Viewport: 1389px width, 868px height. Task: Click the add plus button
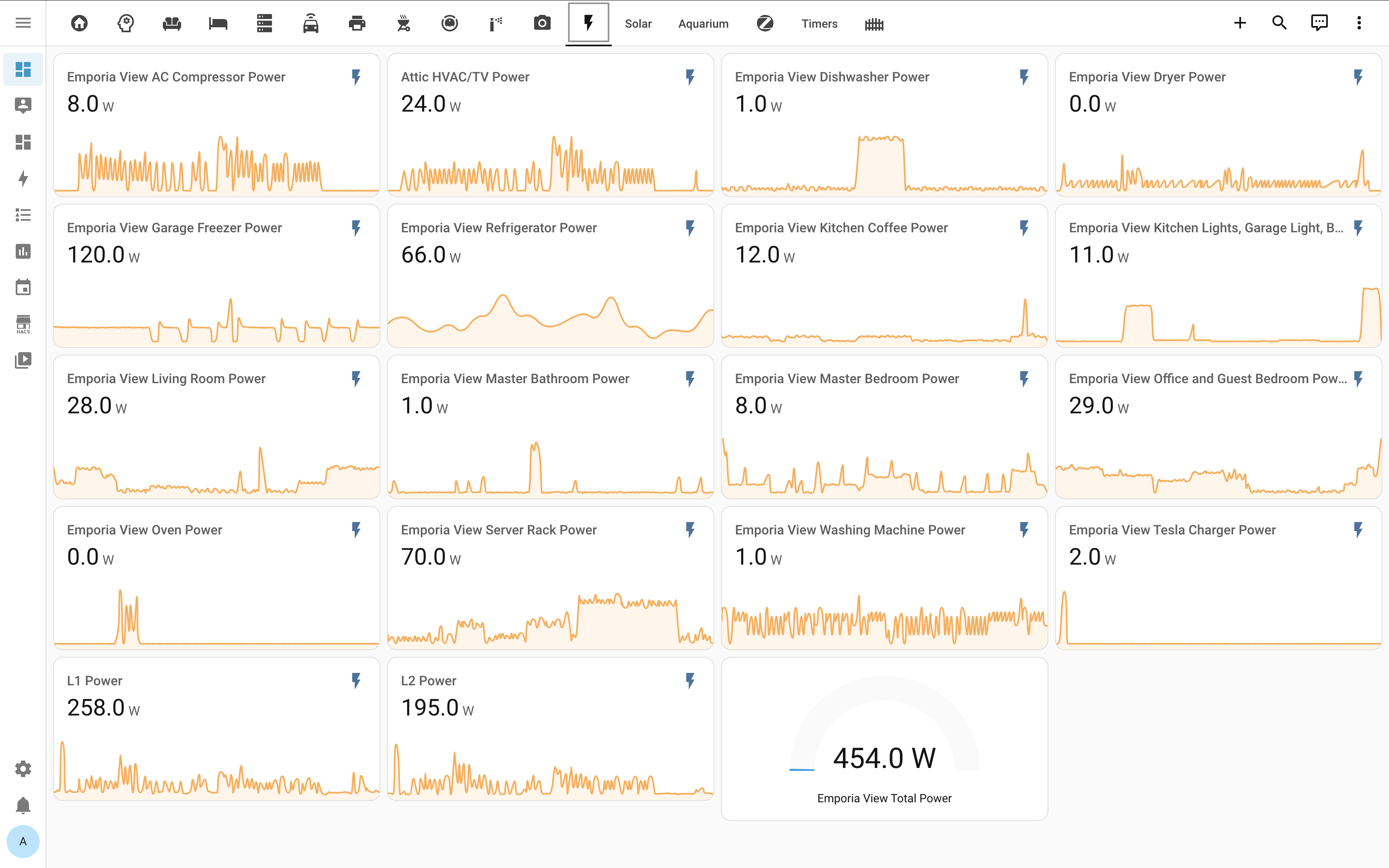[1240, 23]
